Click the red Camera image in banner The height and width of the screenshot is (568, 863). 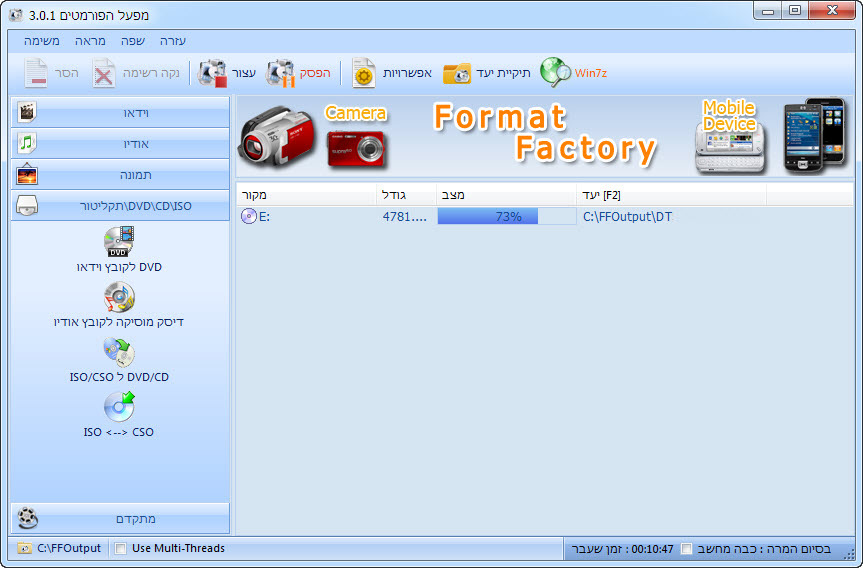click(x=357, y=148)
